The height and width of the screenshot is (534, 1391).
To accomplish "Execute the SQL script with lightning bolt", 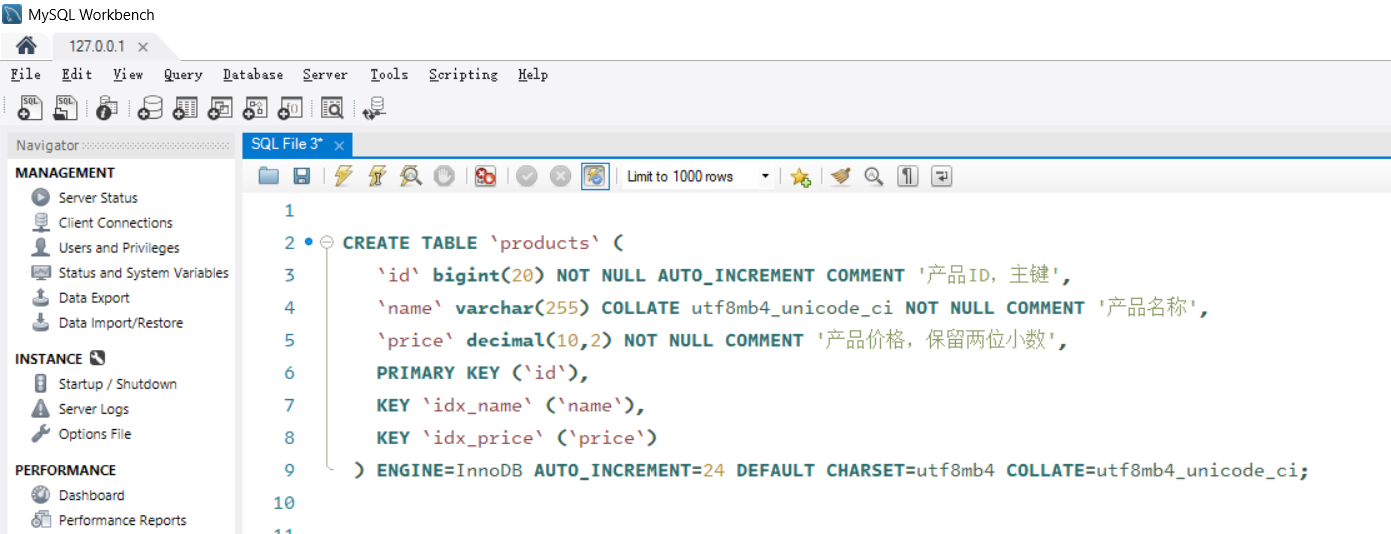I will pyautogui.click(x=344, y=176).
